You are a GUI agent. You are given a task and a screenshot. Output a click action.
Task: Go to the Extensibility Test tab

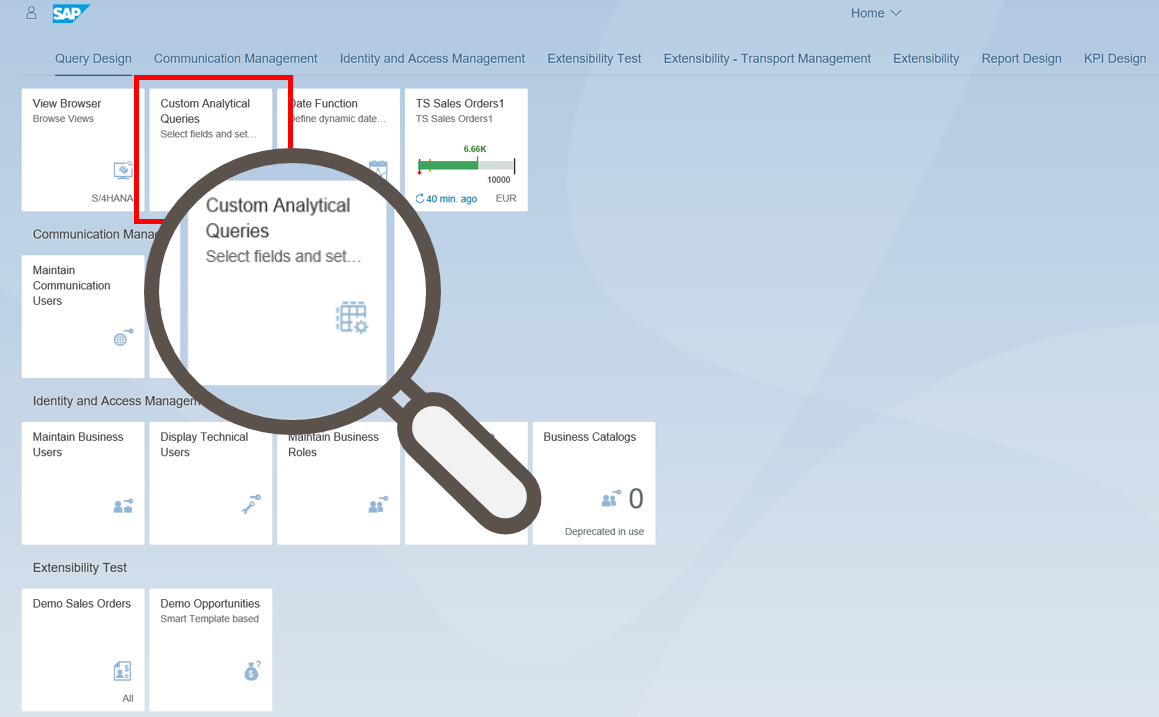click(594, 58)
